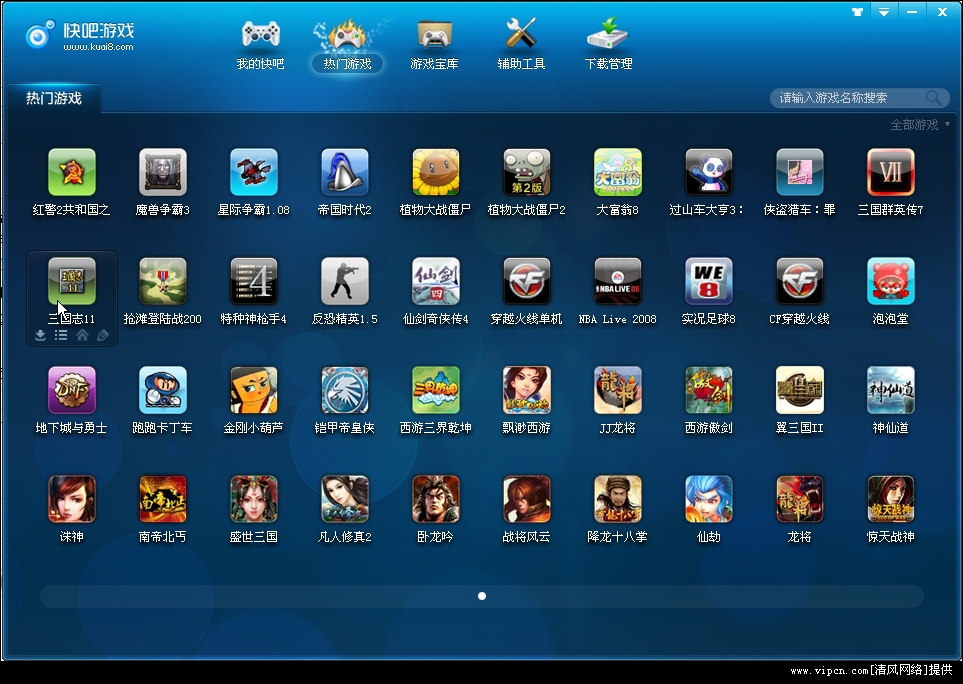
Task: Select the CF穿越火线 game icon
Action: [800, 281]
